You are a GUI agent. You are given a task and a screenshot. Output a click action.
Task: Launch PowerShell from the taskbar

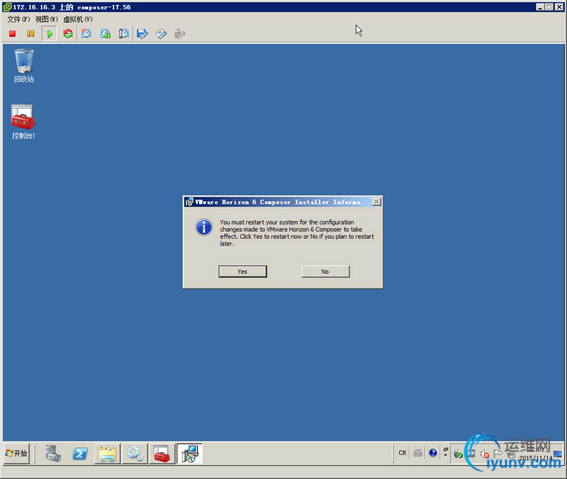(x=80, y=453)
